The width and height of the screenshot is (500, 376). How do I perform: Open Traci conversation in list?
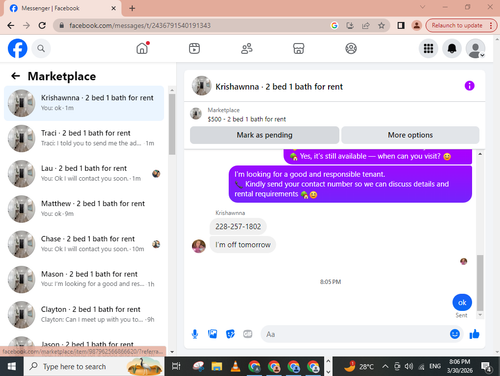tap(84, 138)
